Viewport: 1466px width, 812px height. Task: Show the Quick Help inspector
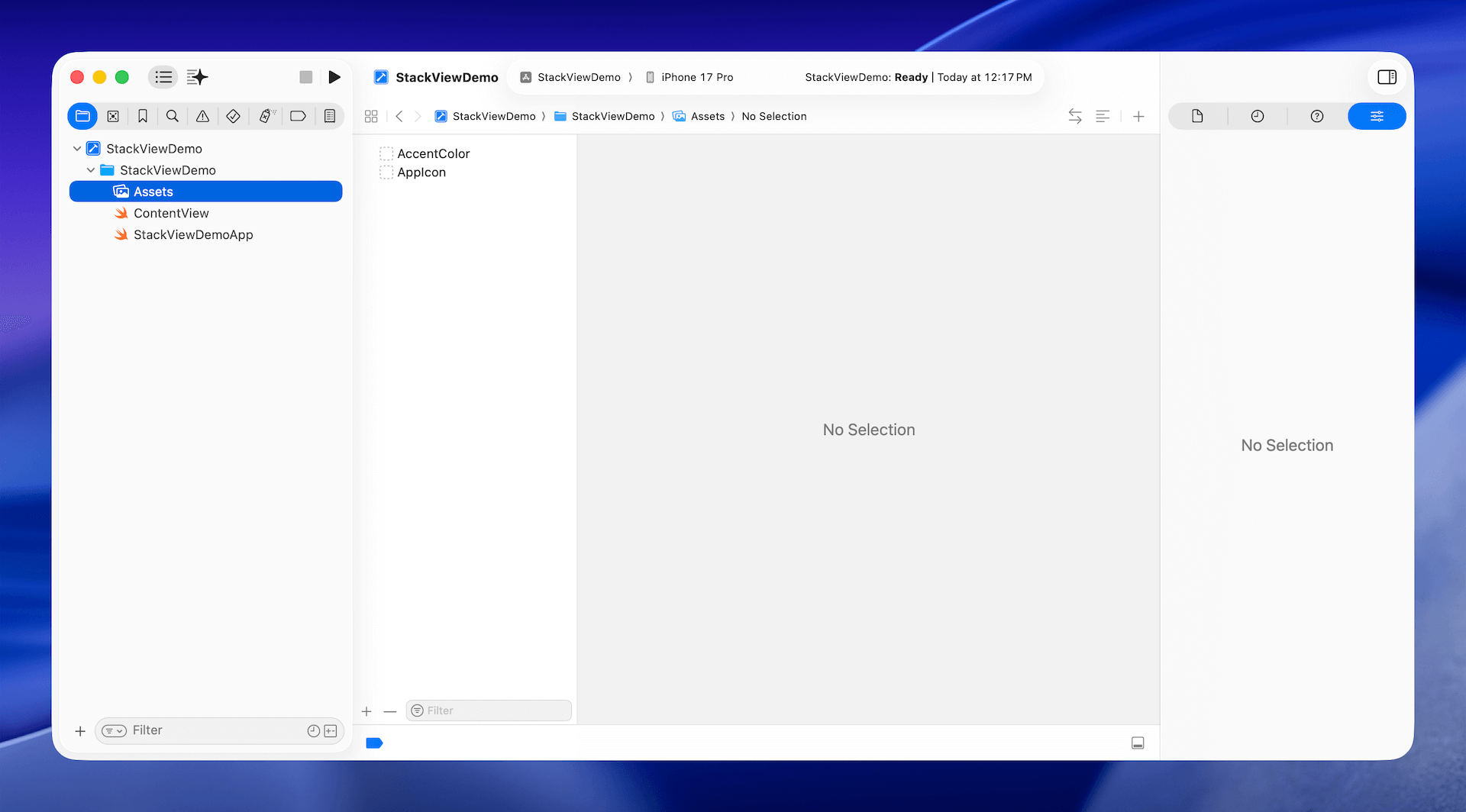pos(1316,116)
